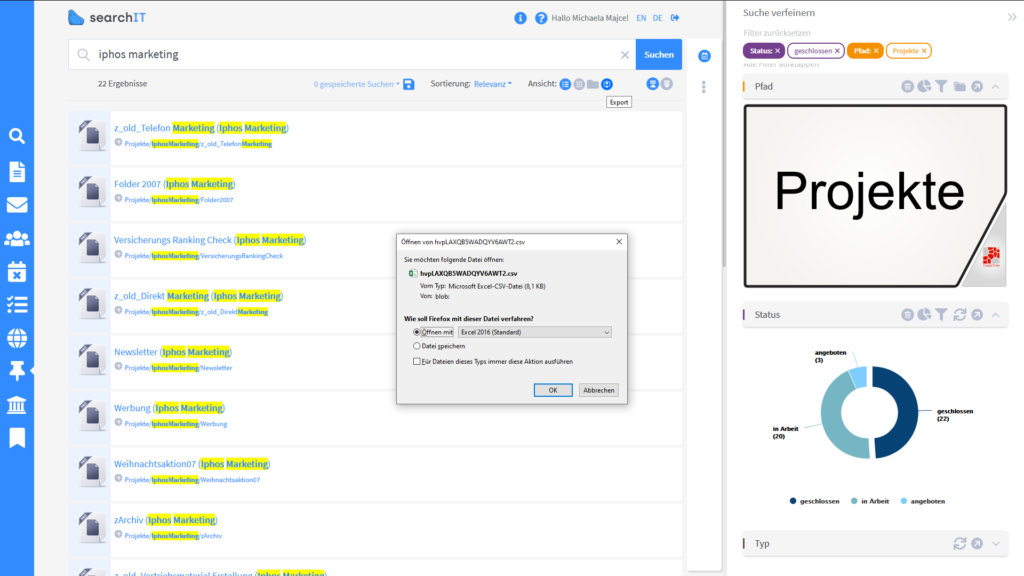This screenshot has width=1024, height=576.
Task: Remove the 'Projekte' filter tag
Action: tap(924, 51)
